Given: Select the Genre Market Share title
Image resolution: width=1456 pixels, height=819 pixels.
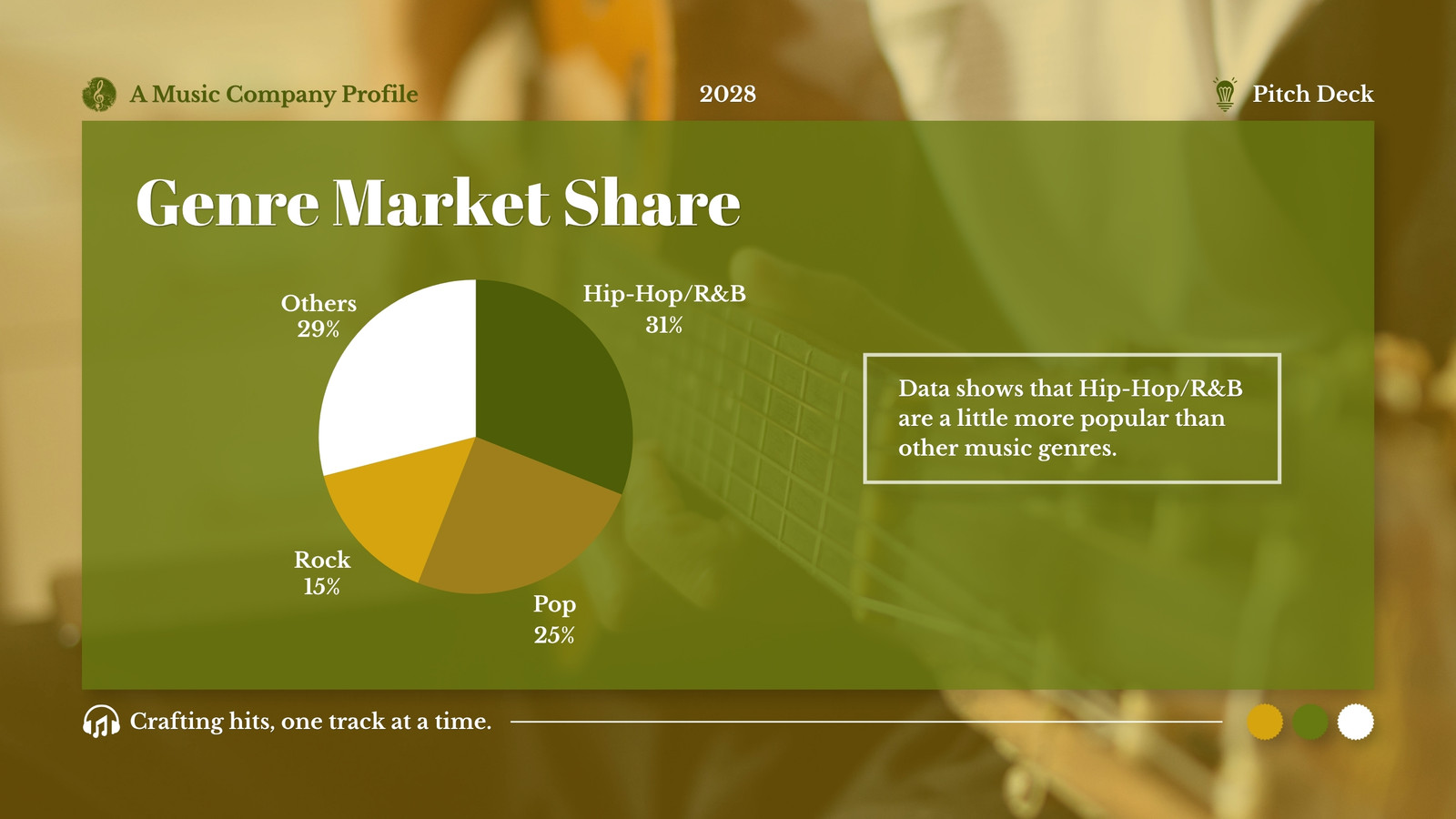Looking at the screenshot, I should pyautogui.click(x=438, y=202).
